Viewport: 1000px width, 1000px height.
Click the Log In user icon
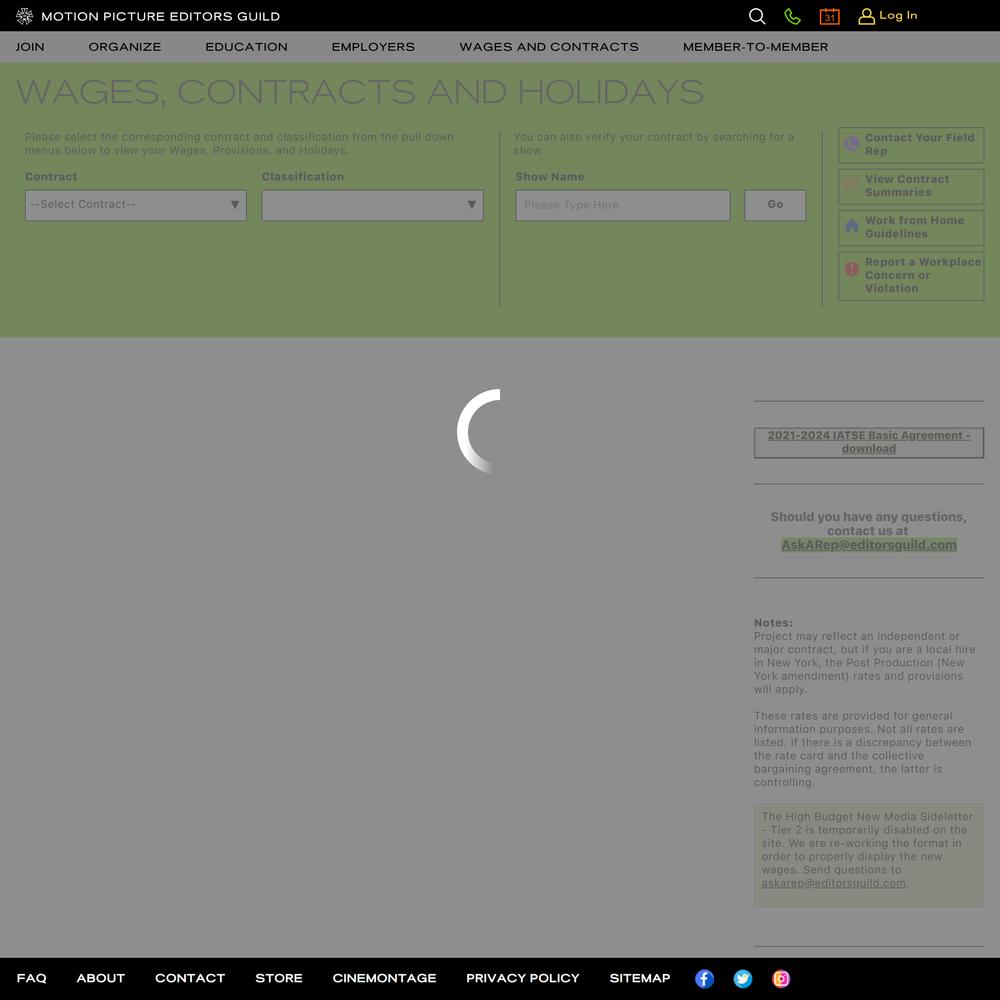click(x=867, y=16)
